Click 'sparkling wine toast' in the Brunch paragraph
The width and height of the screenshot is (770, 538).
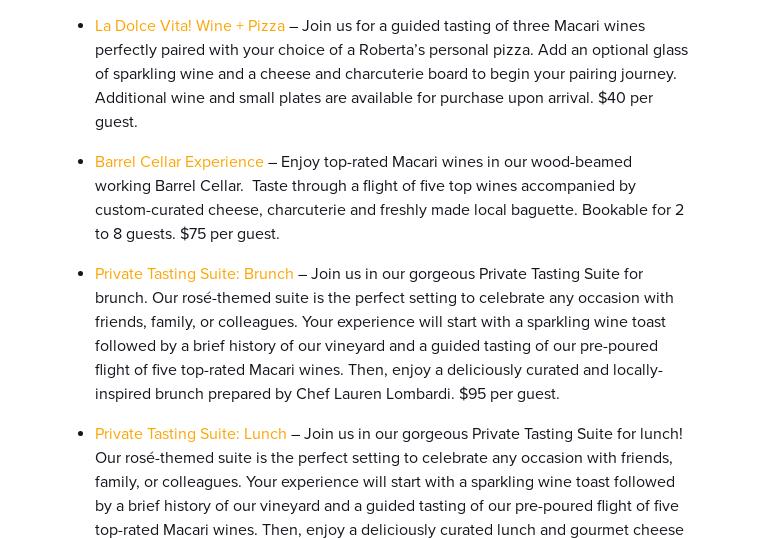pos(596,322)
